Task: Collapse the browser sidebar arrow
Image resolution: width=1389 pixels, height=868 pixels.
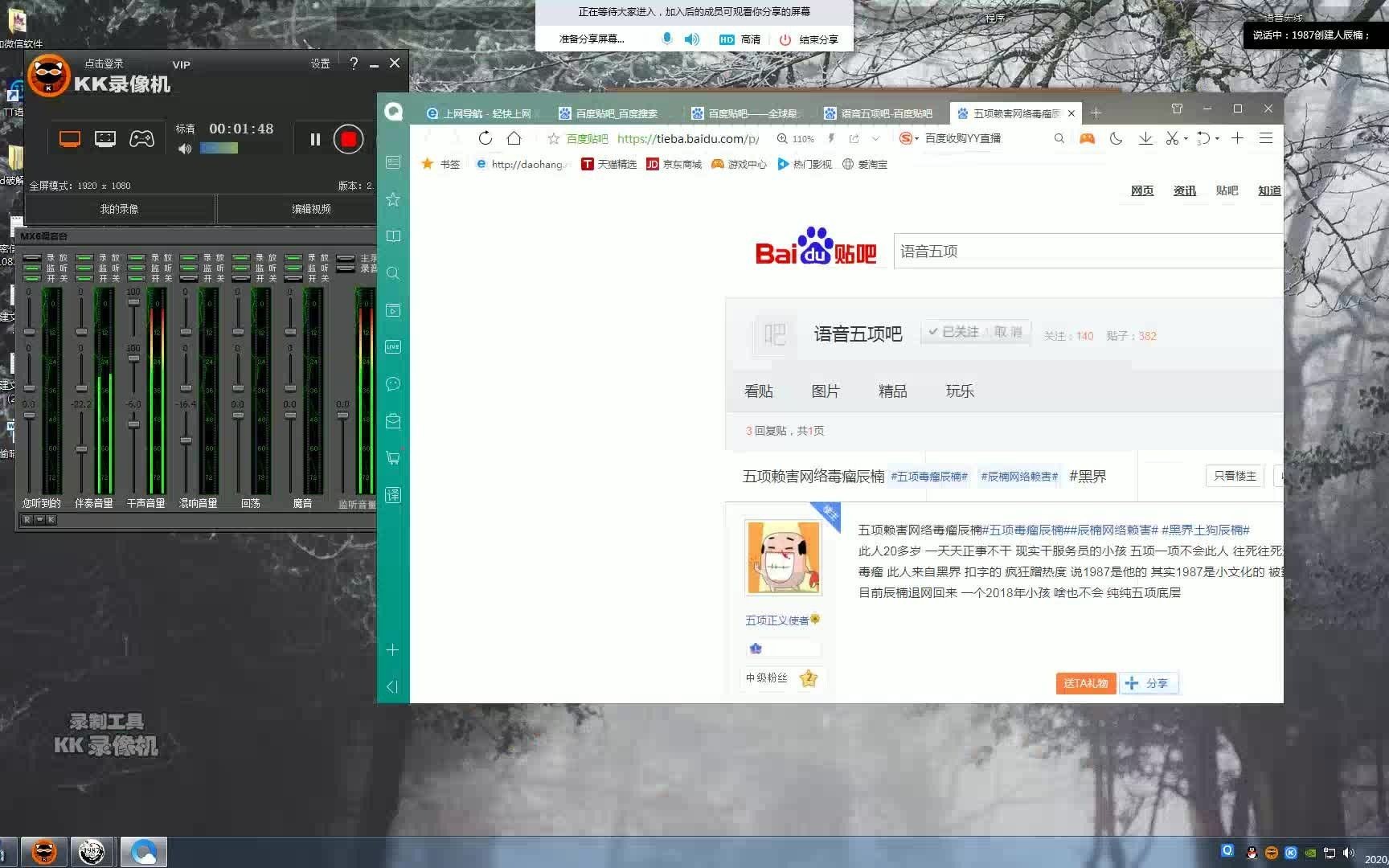Action: [x=392, y=686]
